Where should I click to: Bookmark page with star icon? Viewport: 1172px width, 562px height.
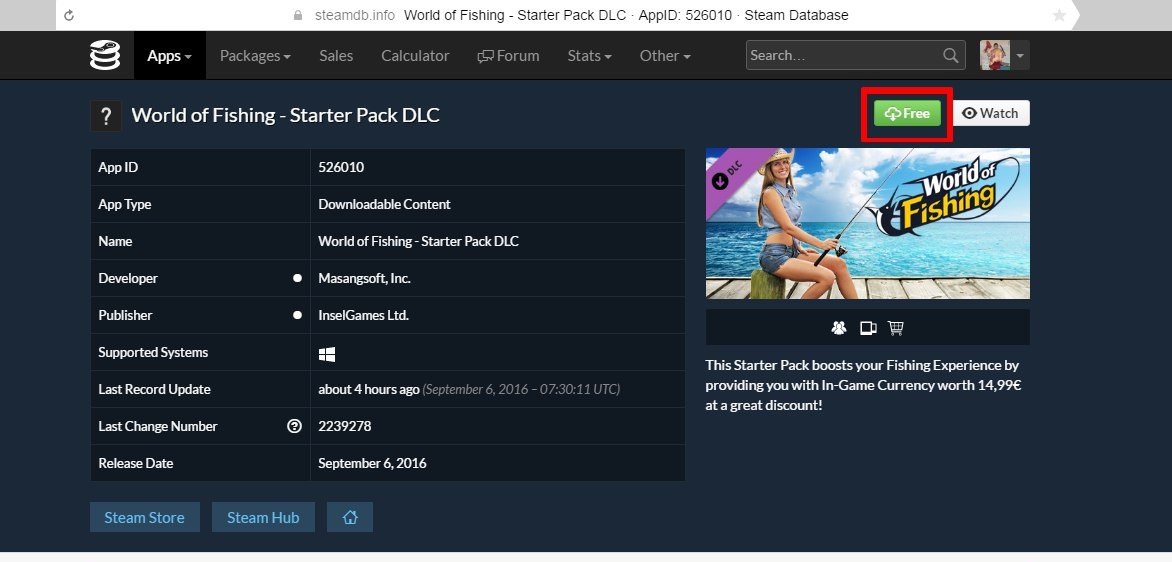(1059, 15)
